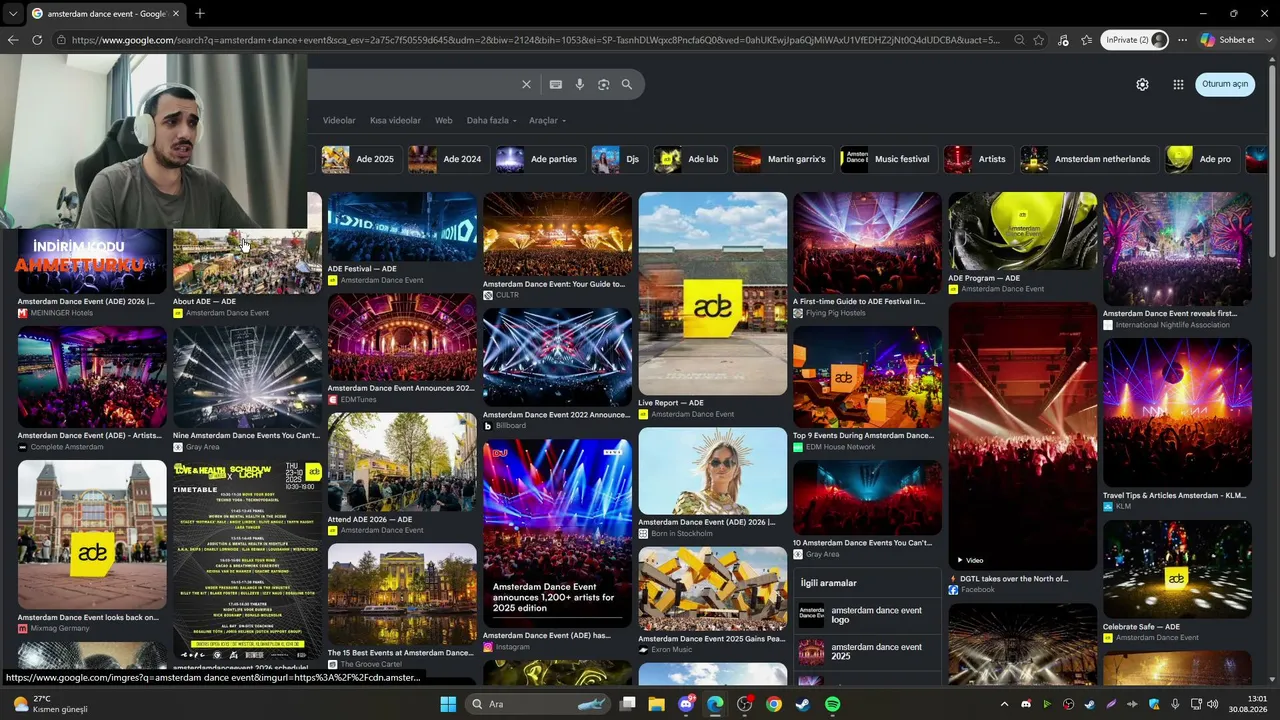
Task: Close the amsterdam dance event tab
Action: tap(176, 14)
